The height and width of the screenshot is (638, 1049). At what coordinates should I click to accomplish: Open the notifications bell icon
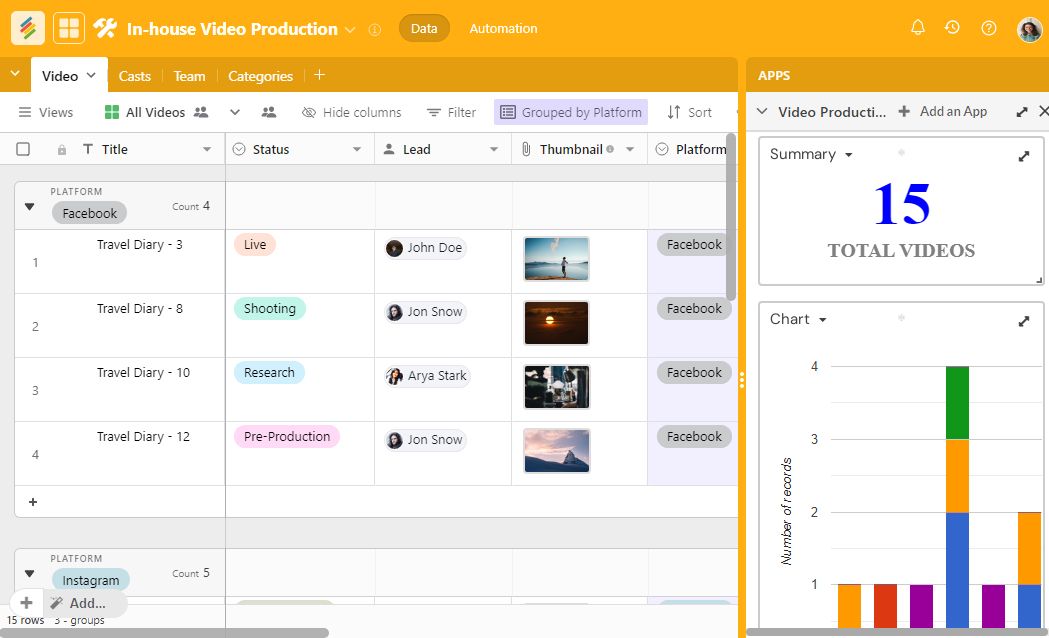tap(917, 28)
